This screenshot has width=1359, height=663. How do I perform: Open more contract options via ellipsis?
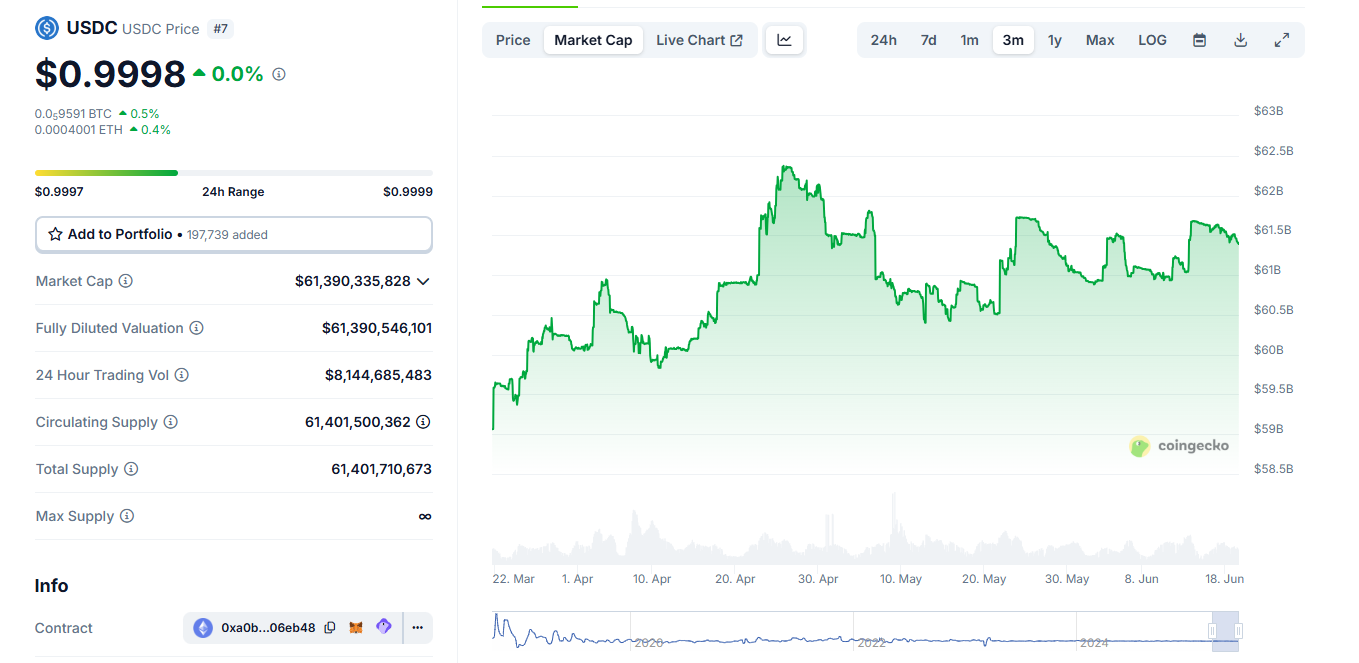pos(417,627)
